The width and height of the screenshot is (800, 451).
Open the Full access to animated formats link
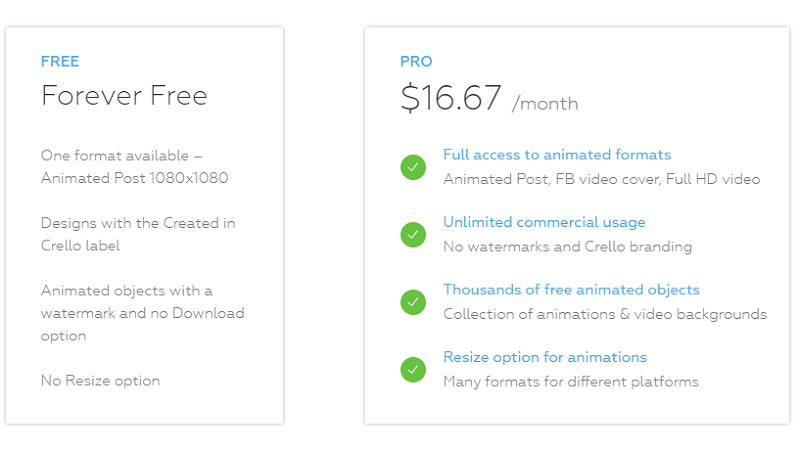557,155
